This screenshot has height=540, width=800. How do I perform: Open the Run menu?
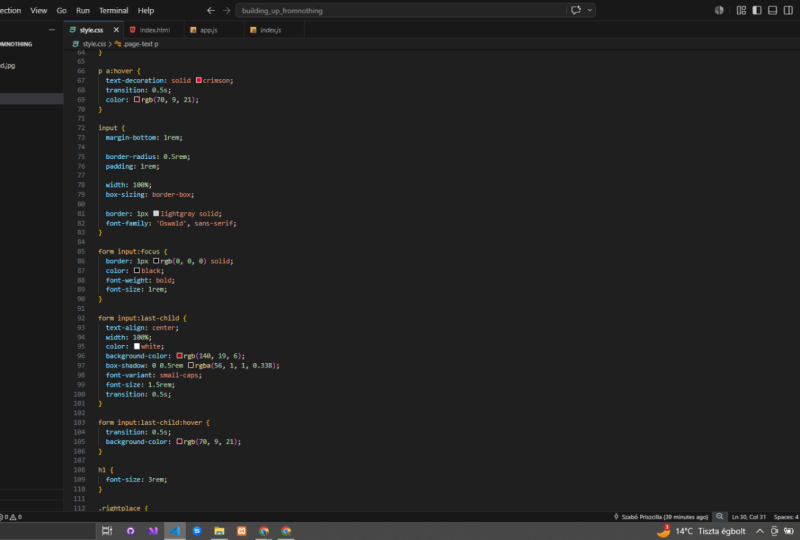(83, 10)
